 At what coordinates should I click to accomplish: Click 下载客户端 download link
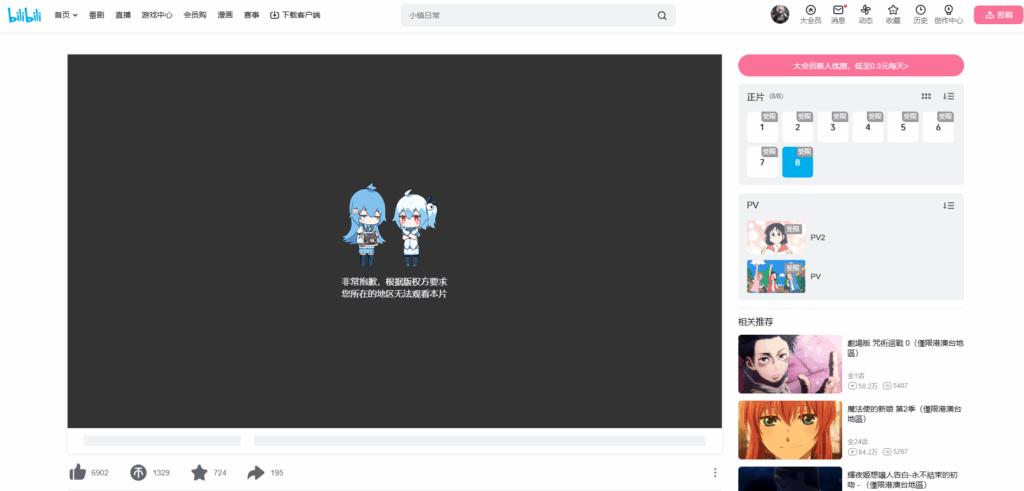(295, 15)
